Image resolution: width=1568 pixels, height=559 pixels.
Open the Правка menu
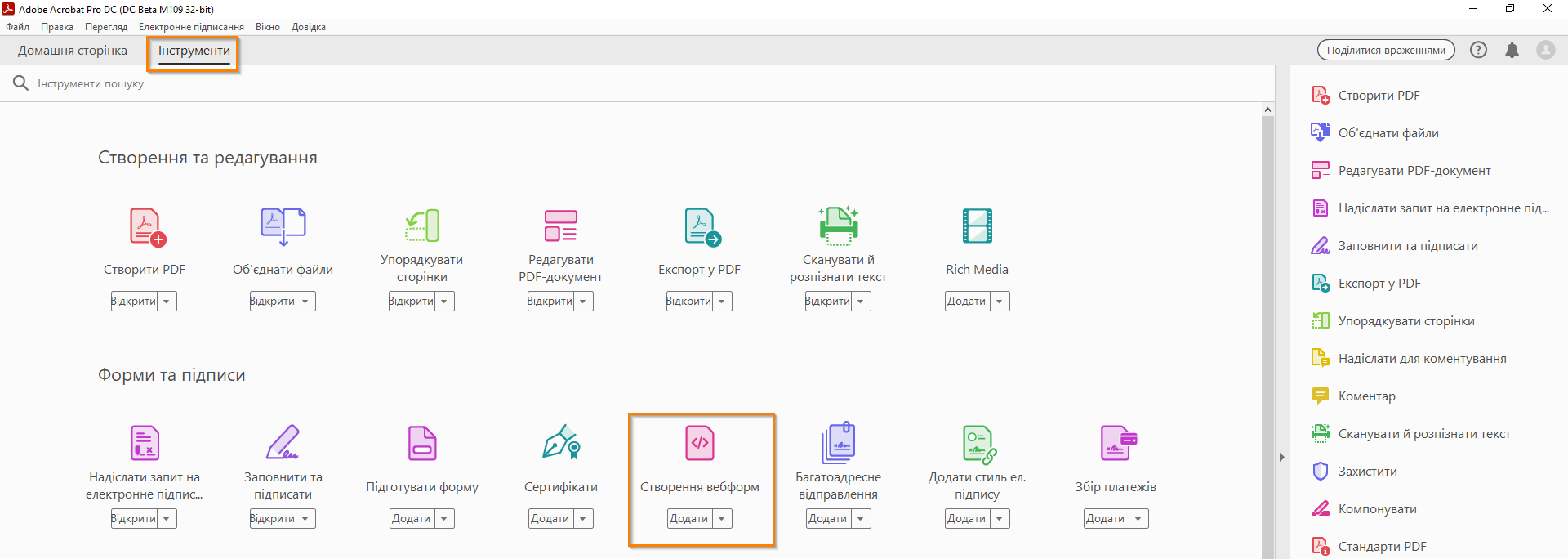(x=57, y=27)
